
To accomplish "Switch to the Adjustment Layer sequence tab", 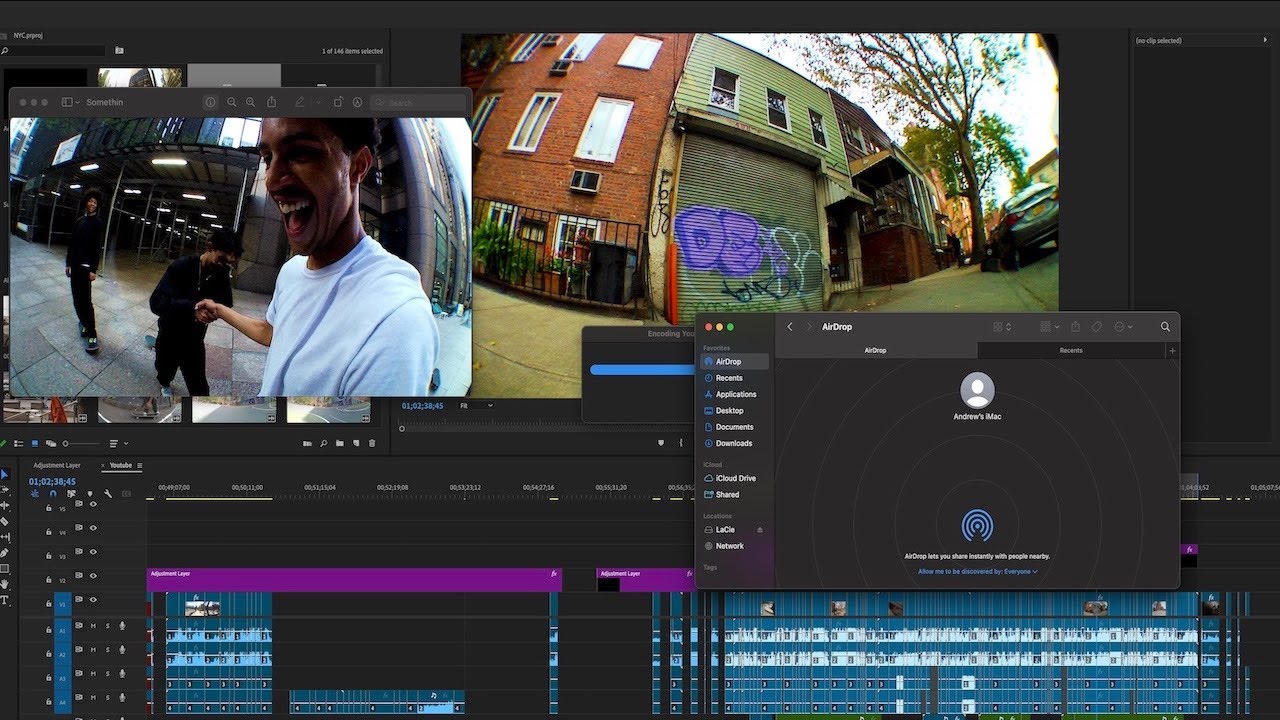I will (57, 465).
